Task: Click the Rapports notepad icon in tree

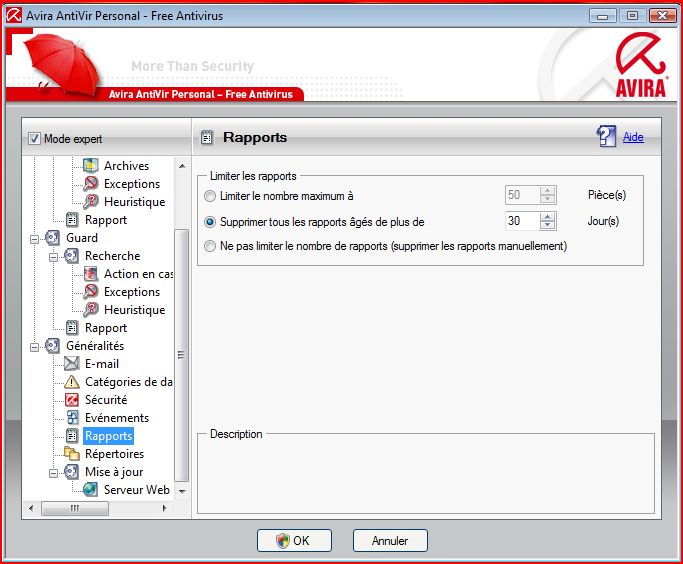Action: pos(72,436)
